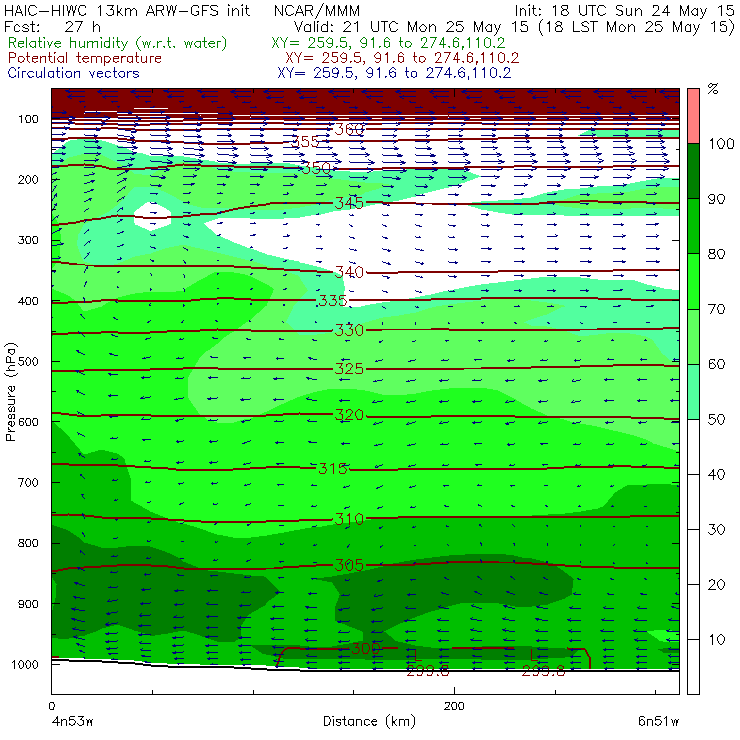Screen dimensions: 740x740
Task: Click the 305 contour label
Action: click(x=349, y=565)
